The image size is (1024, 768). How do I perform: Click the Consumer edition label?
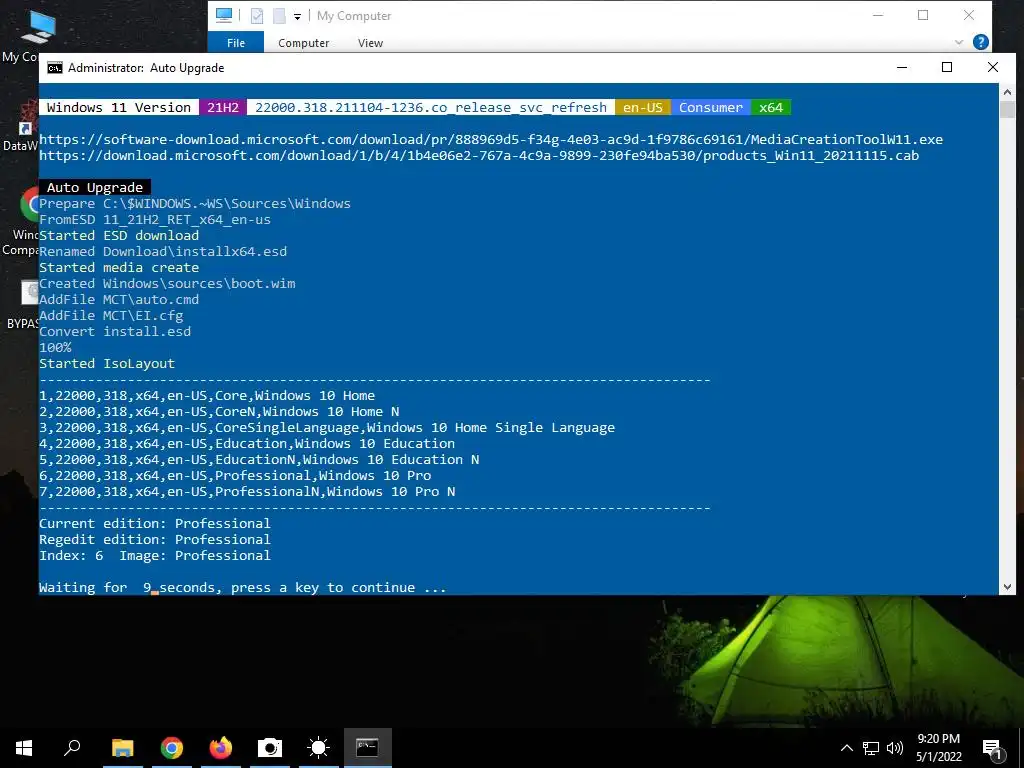click(x=711, y=107)
